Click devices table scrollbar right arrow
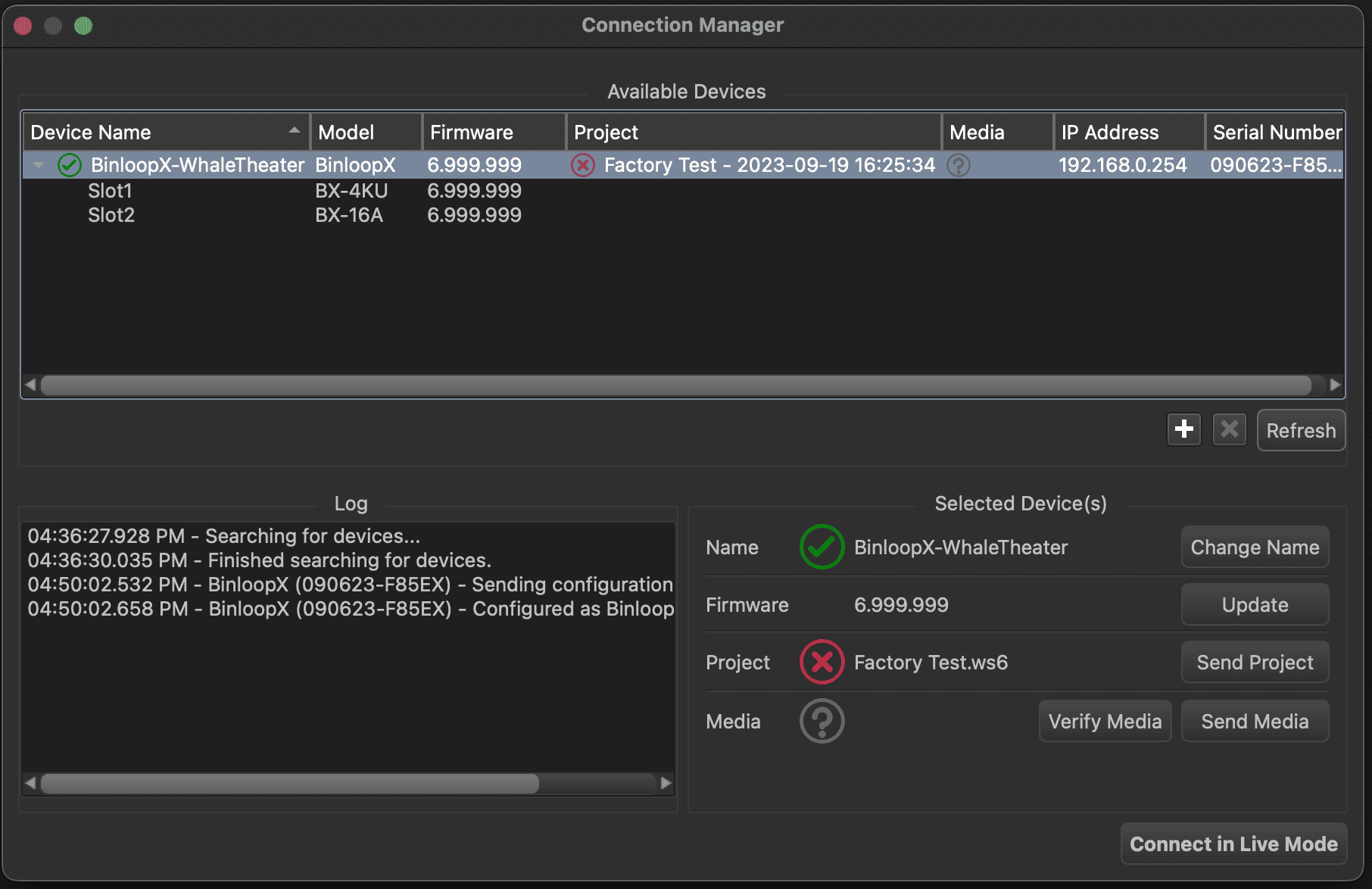The height and width of the screenshot is (889, 1372). click(1335, 385)
